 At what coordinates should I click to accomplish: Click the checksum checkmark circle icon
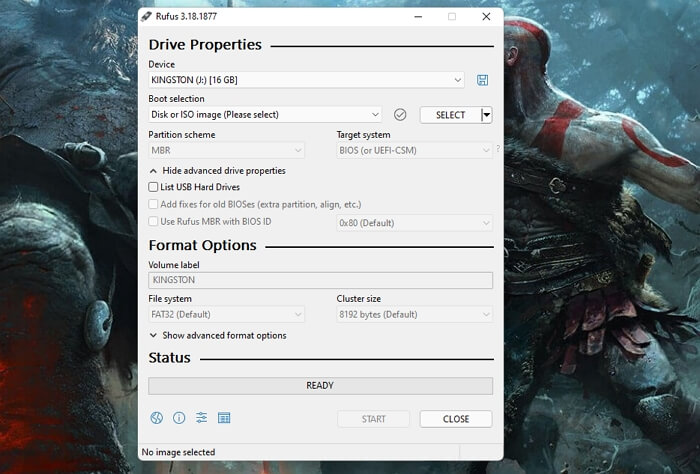(x=400, y=115)
